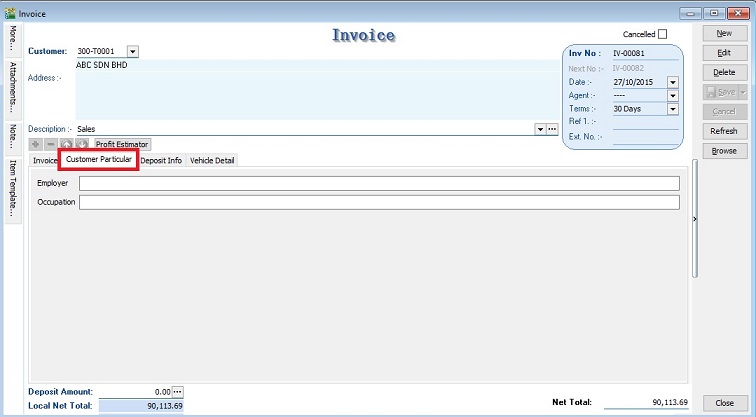Open the Customer code dropdown
This screenshot has width=756, height=417.
pos(133,51)
